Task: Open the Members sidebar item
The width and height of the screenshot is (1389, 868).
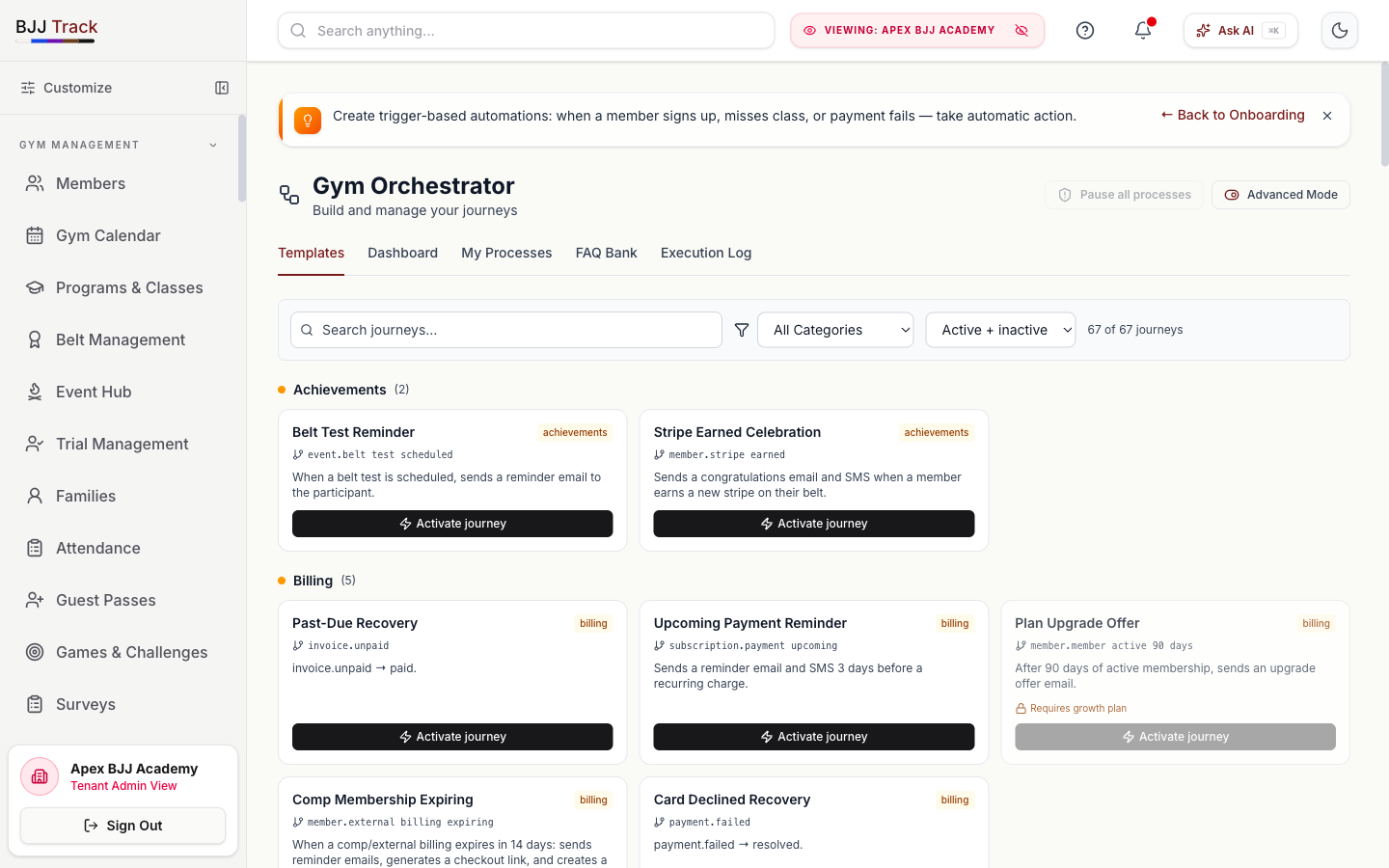Action: 121,183
